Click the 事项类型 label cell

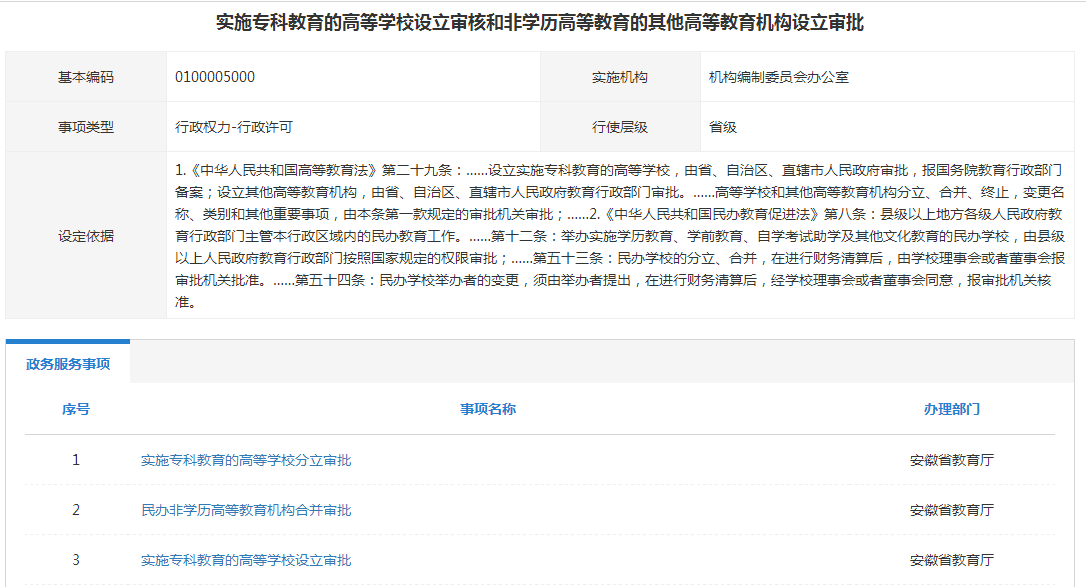[x=86, y=127]
